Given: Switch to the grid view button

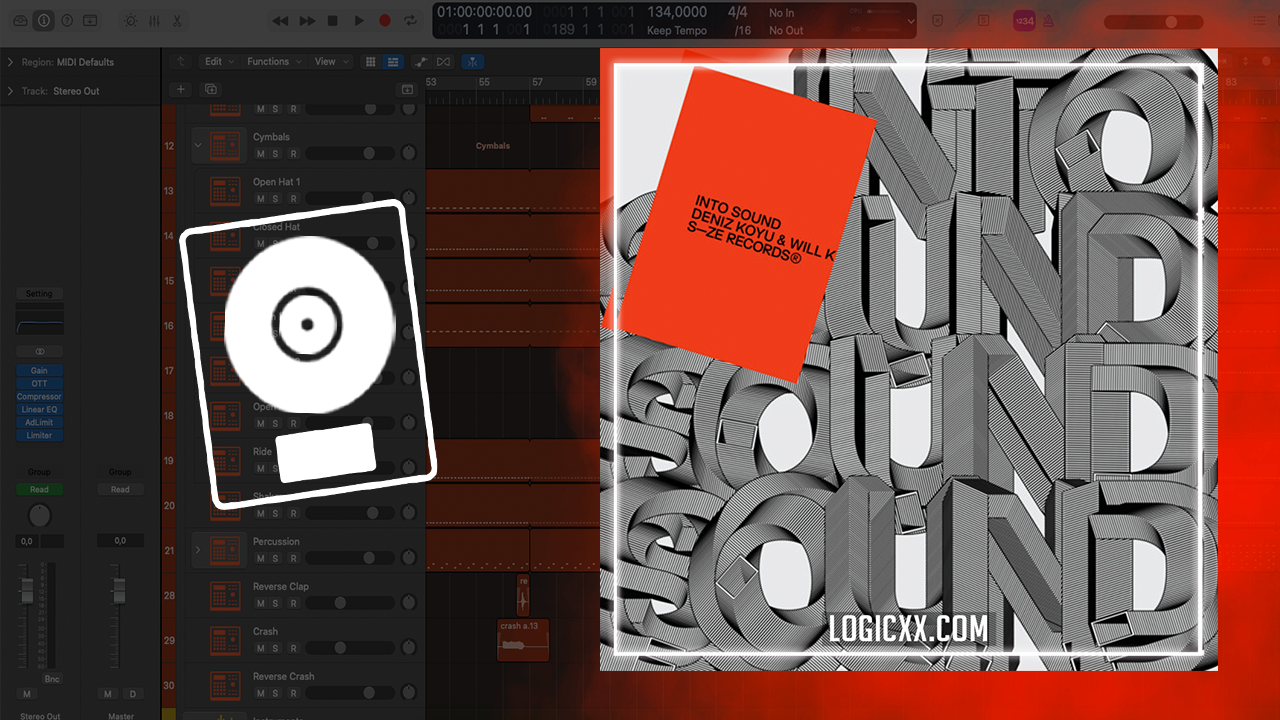Looking at the screenshot, I should (370, 62).
